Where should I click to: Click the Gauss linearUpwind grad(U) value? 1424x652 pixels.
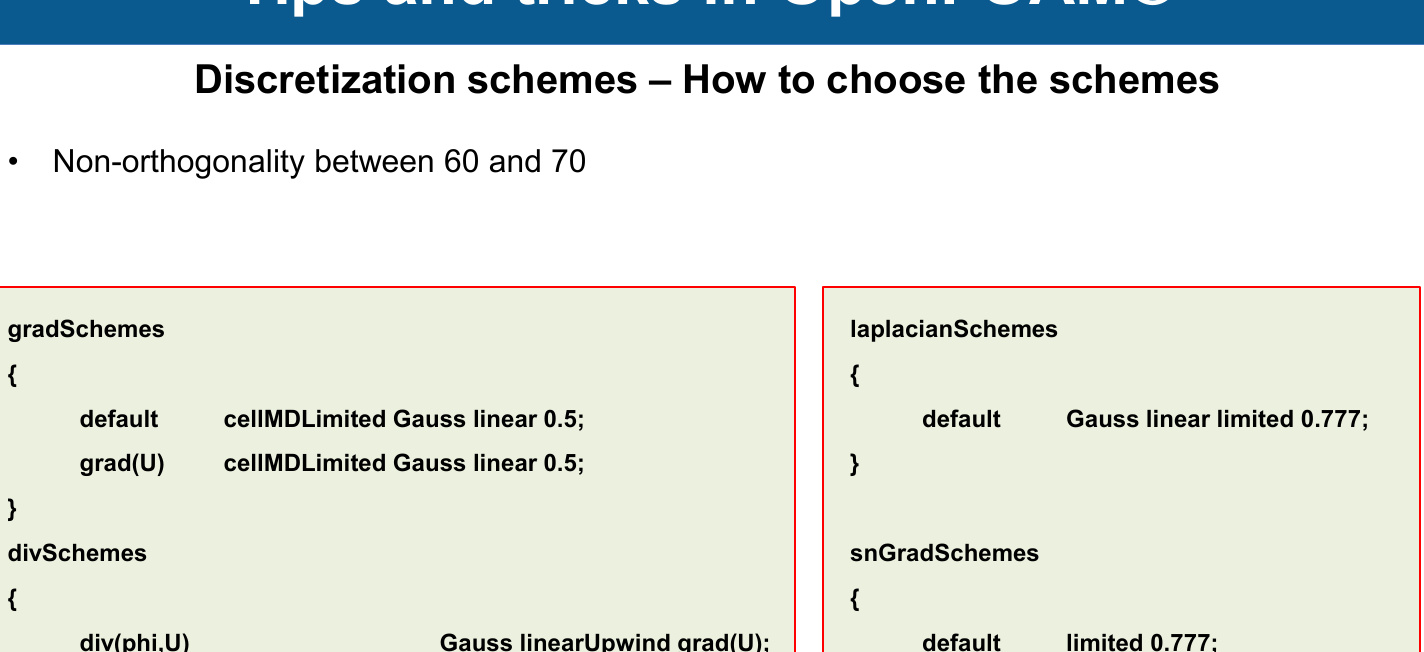(605, 641)
